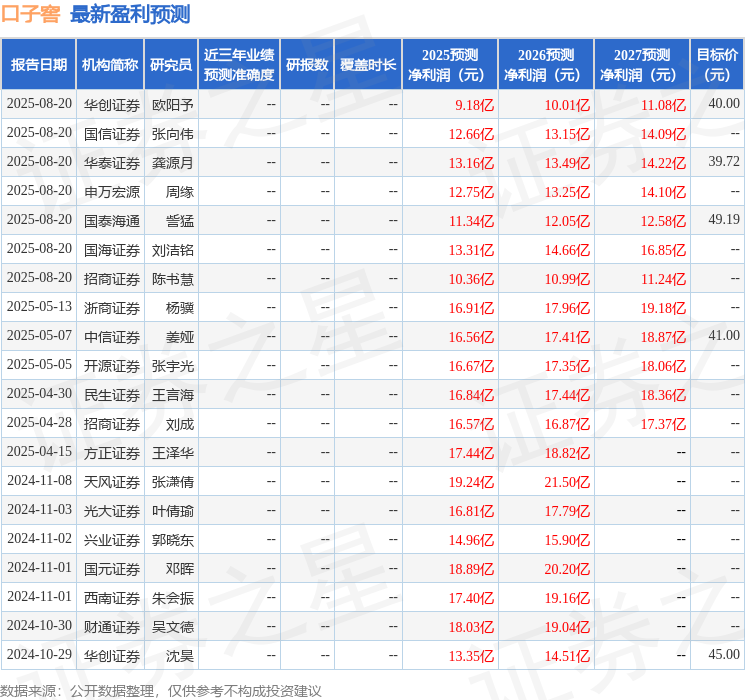Select the 目标价(元) column header
Viewport: 745px width, 700px height.
717,65
